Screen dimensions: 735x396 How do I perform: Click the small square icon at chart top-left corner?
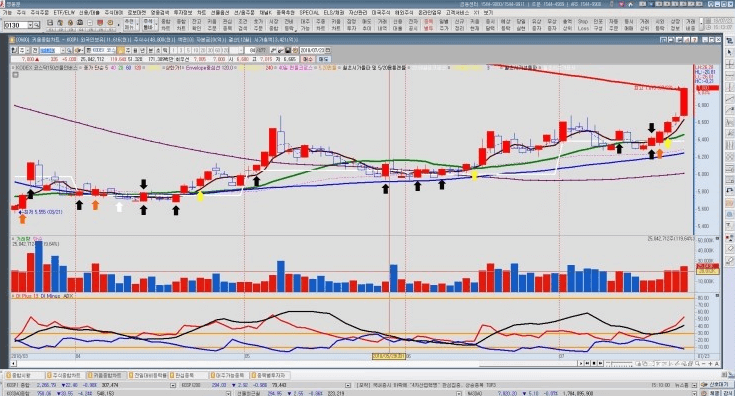[x=15, y=74]
